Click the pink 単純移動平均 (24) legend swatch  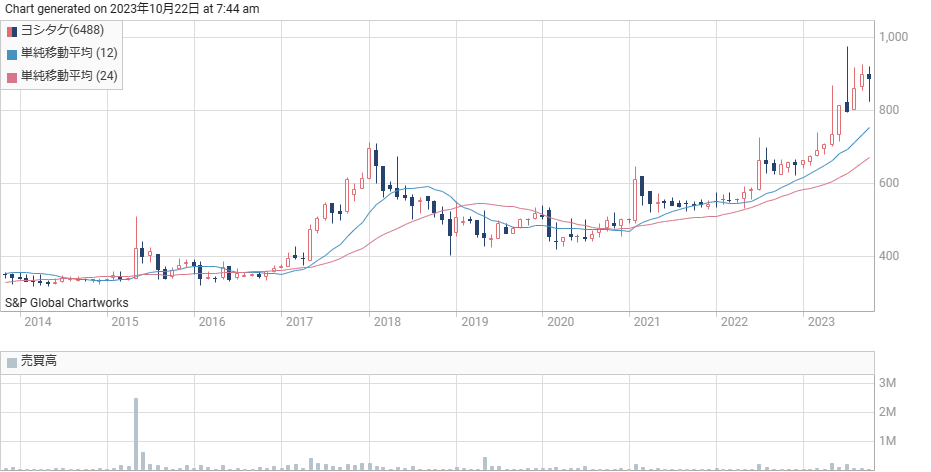[12, 77]
